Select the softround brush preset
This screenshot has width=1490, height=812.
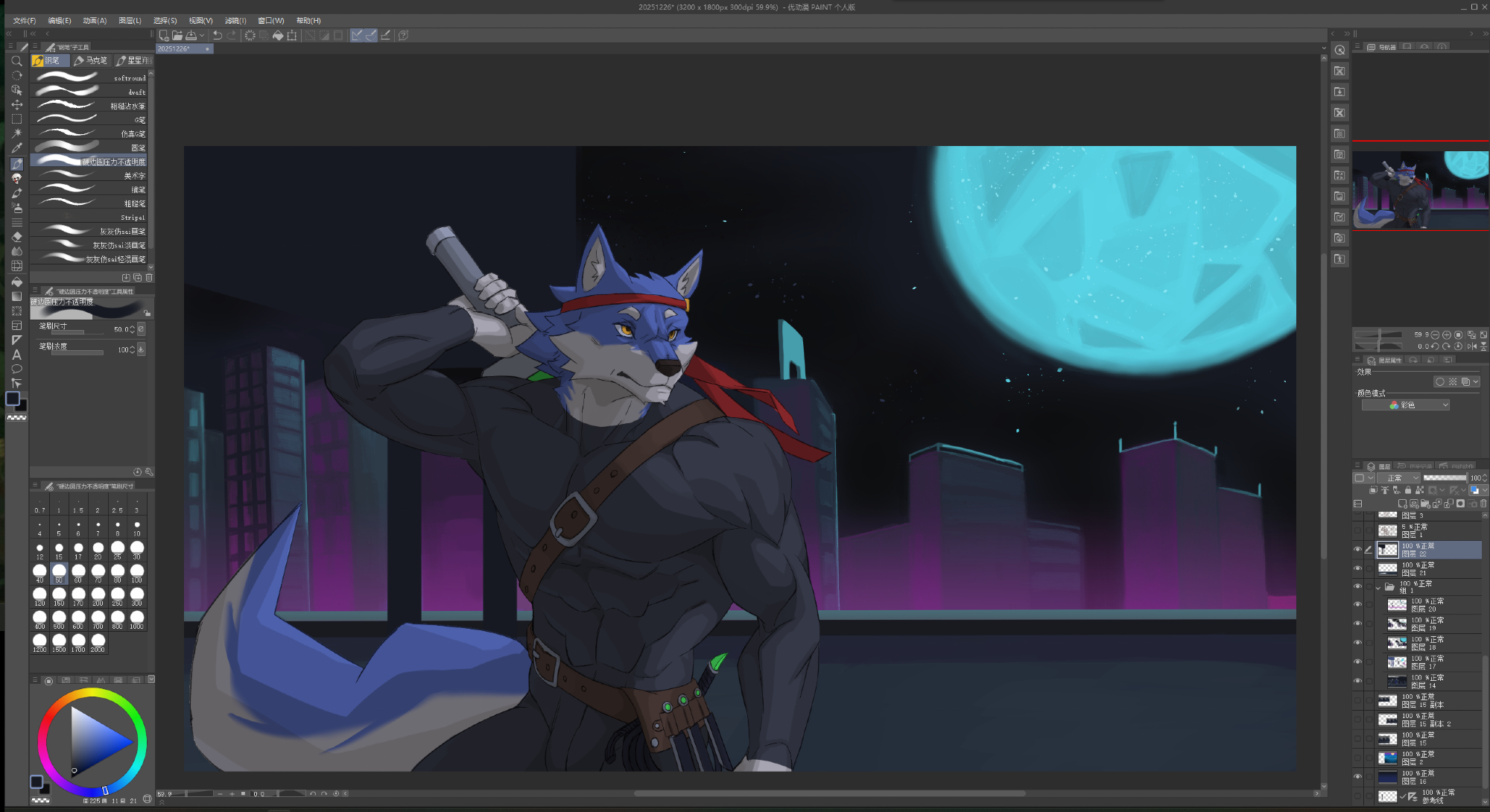coord(89,77)
